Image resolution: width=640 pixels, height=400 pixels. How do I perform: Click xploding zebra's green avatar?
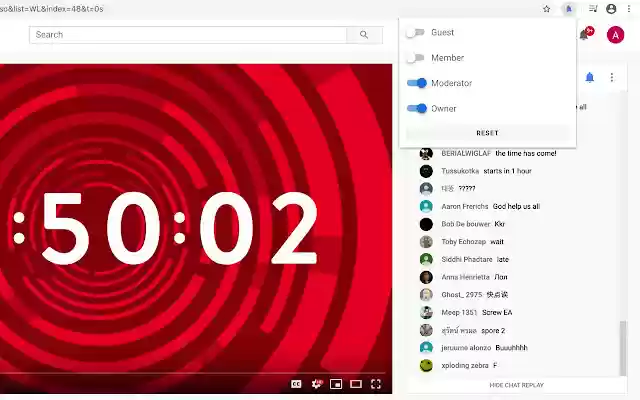pyautogui.click(x=426, y=365)
